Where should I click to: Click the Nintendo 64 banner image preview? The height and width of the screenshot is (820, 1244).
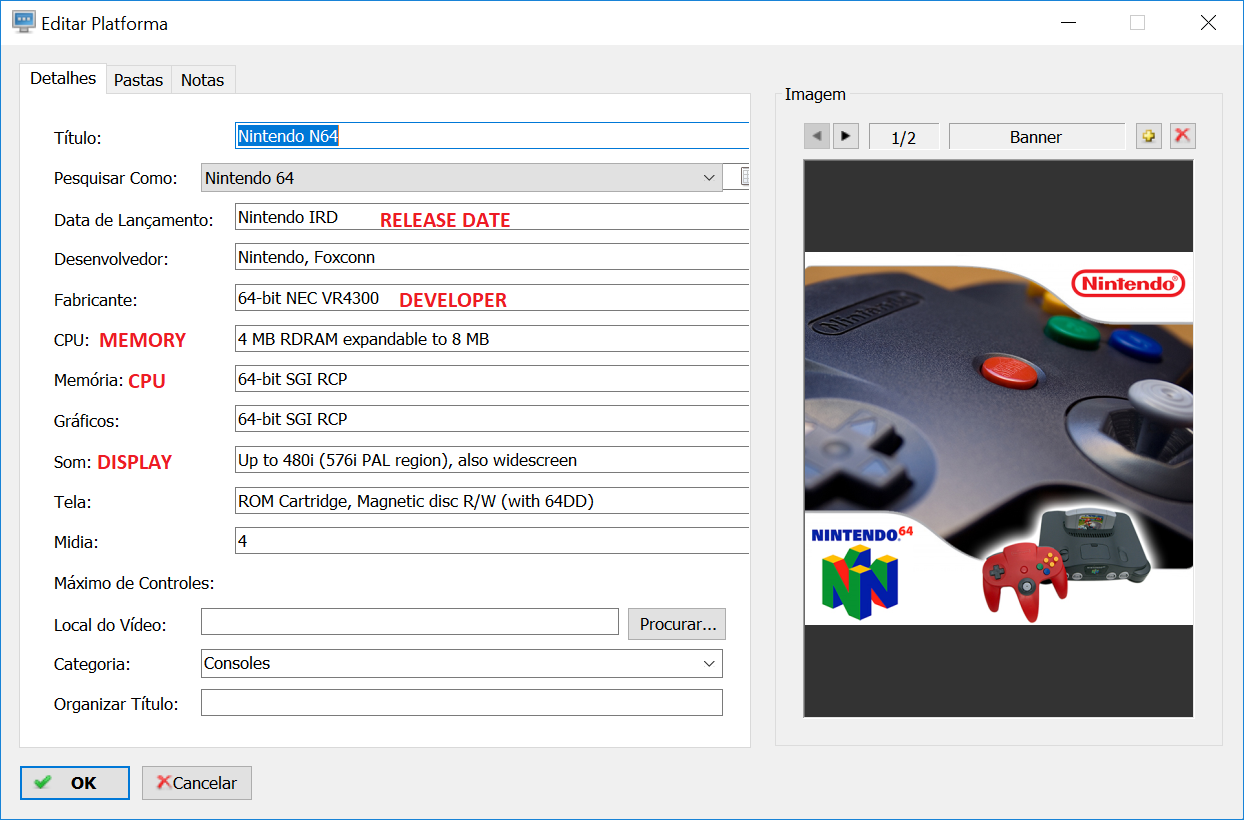tap(999, 438)
